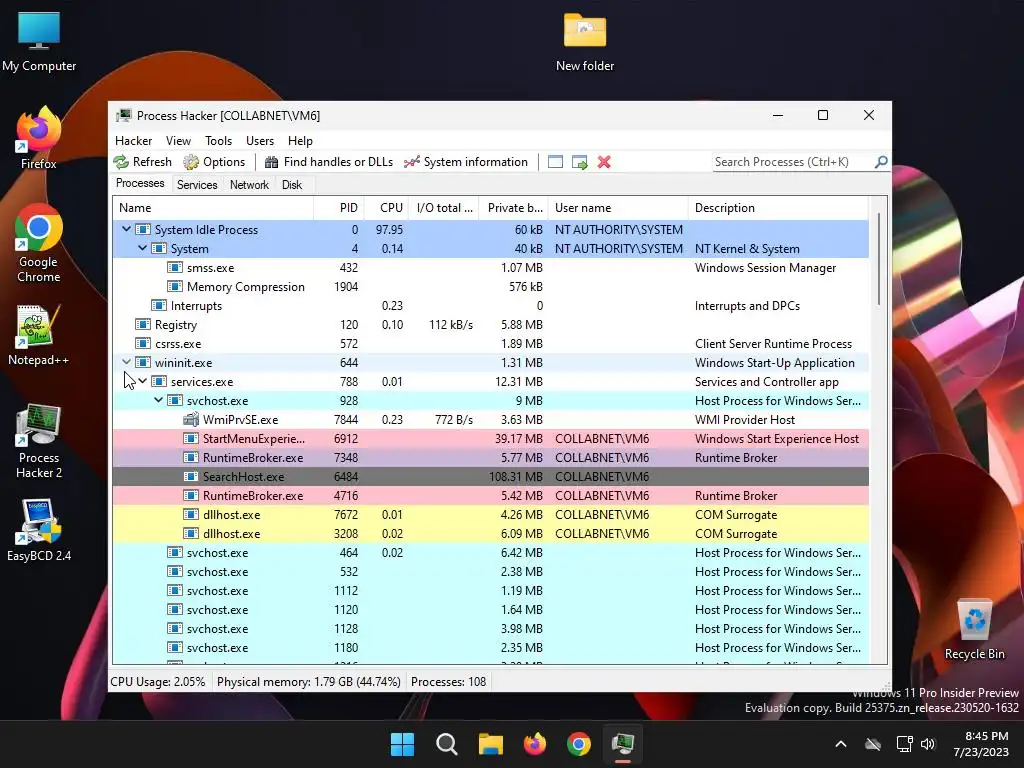
Task: Collapse the System Idle Process tree
Action: coord(127,229)
